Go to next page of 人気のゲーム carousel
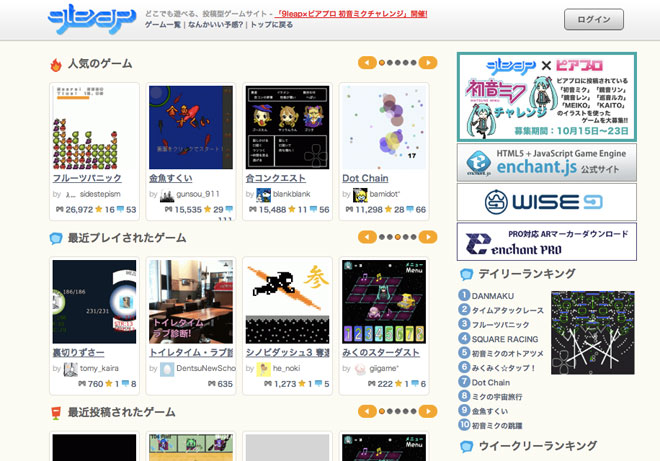Image resolution: width=660 pixels, height=461 pixels. [428, 63]
